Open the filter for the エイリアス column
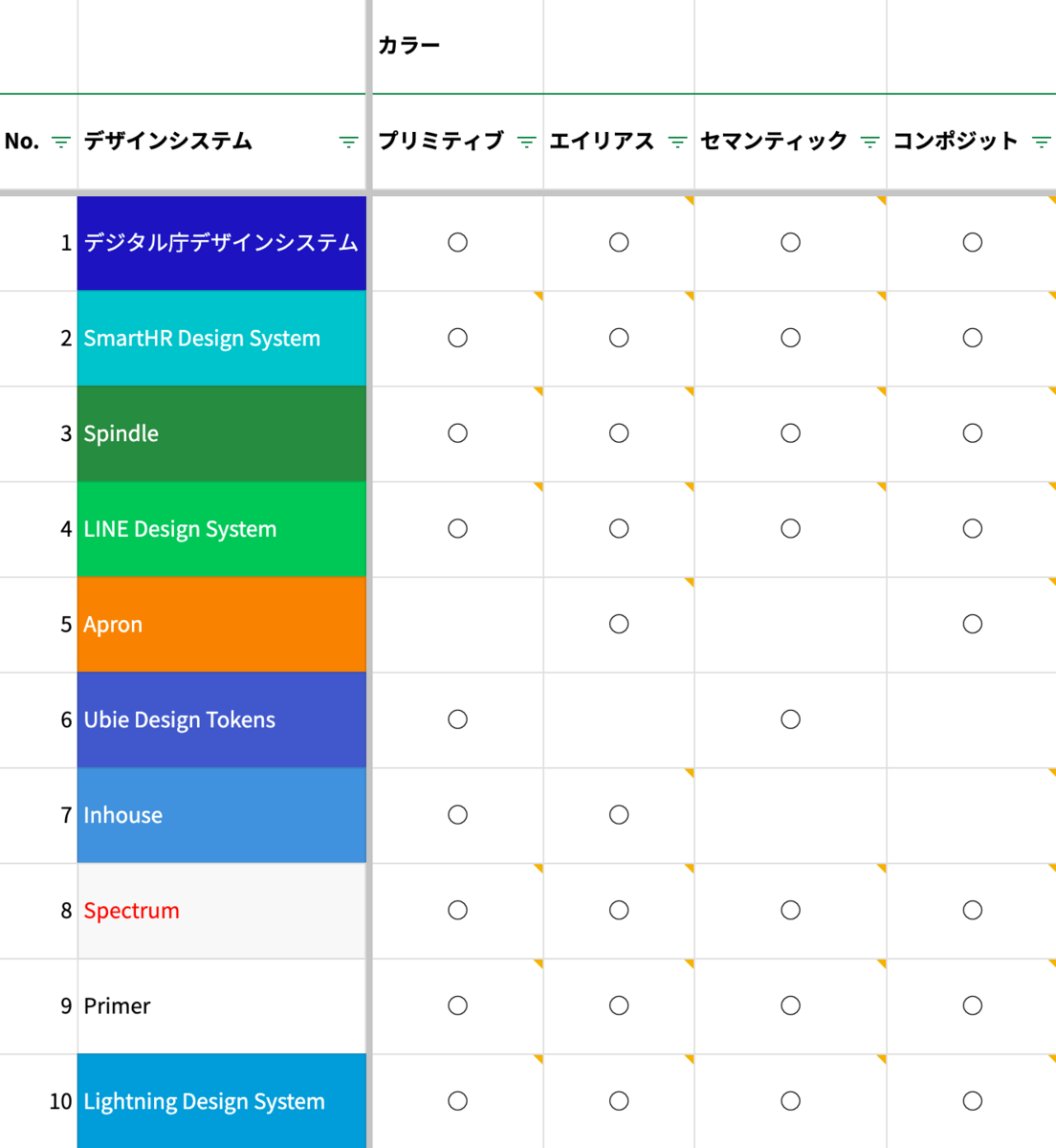Image resolution: width=1056 pixels, height=1148 pixels. pos(677,143)
